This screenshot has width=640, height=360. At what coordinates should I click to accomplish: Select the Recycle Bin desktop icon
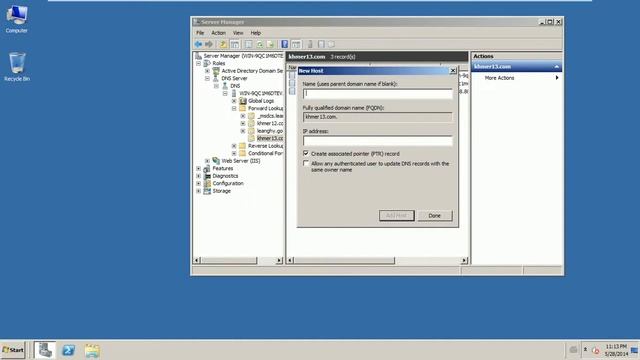(x=17, y=67)
